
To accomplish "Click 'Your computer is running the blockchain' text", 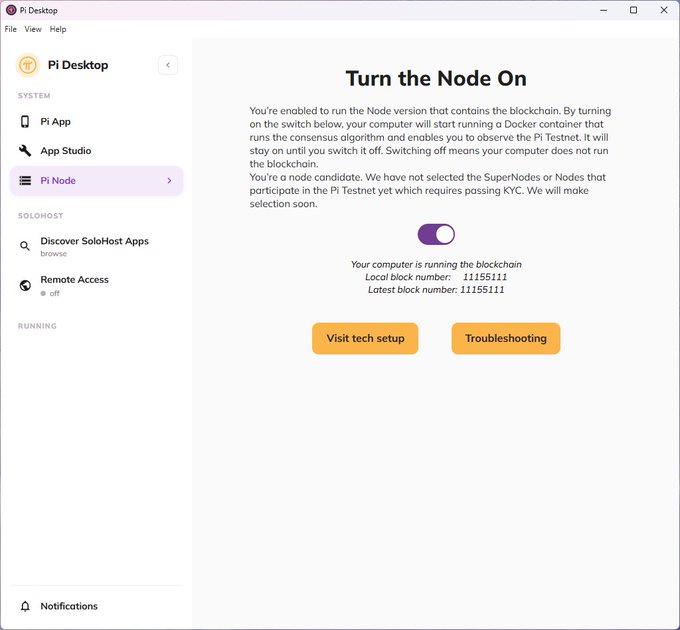I will tap(436, 264).
